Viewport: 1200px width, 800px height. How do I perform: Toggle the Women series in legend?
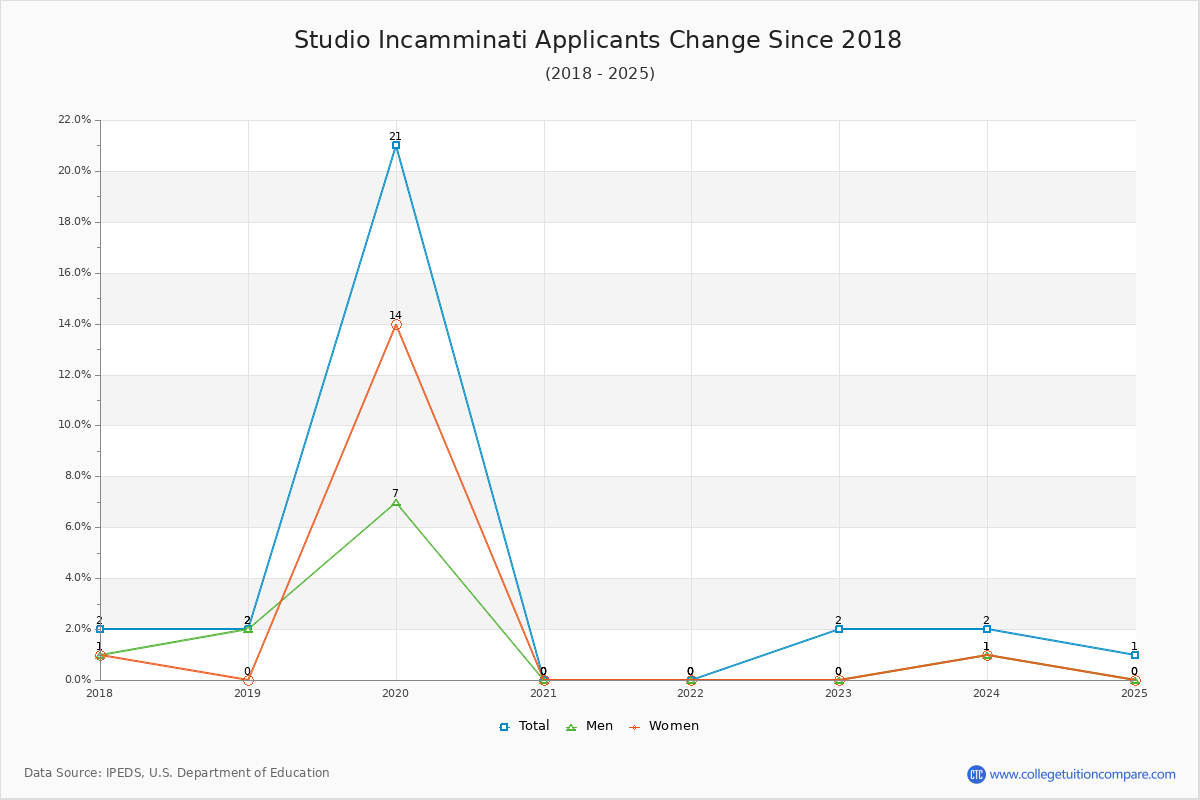coord(663,726)
